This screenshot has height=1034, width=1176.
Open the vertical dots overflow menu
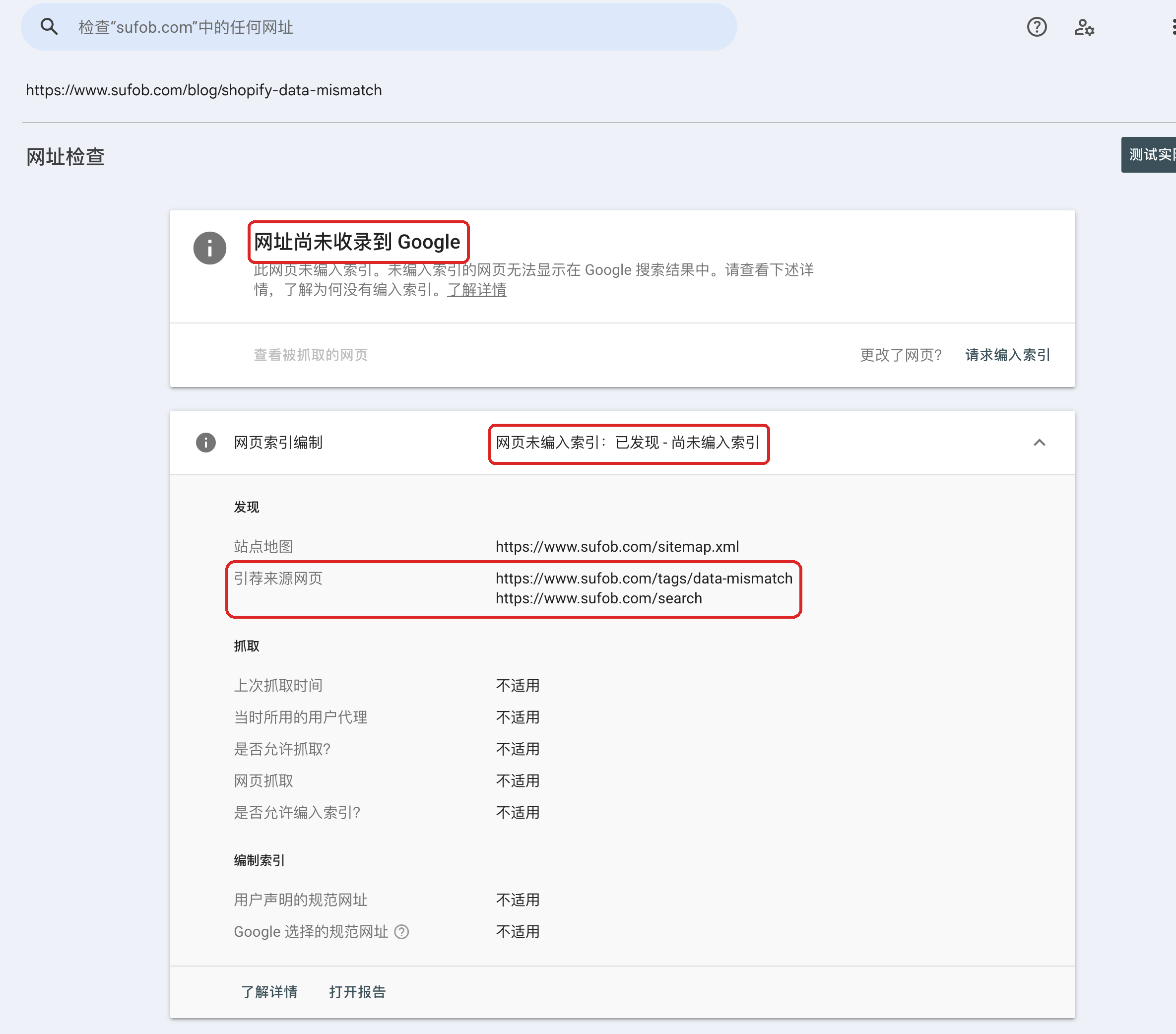tap(1173, 27)
